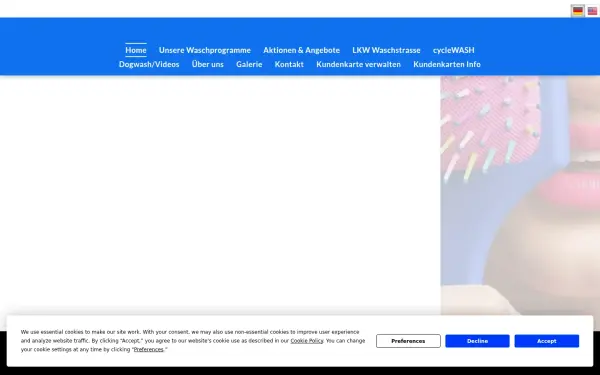Screen dimensions: 600x375
Task: Open the Galerie menu item
Action: [x=249, y=64]
